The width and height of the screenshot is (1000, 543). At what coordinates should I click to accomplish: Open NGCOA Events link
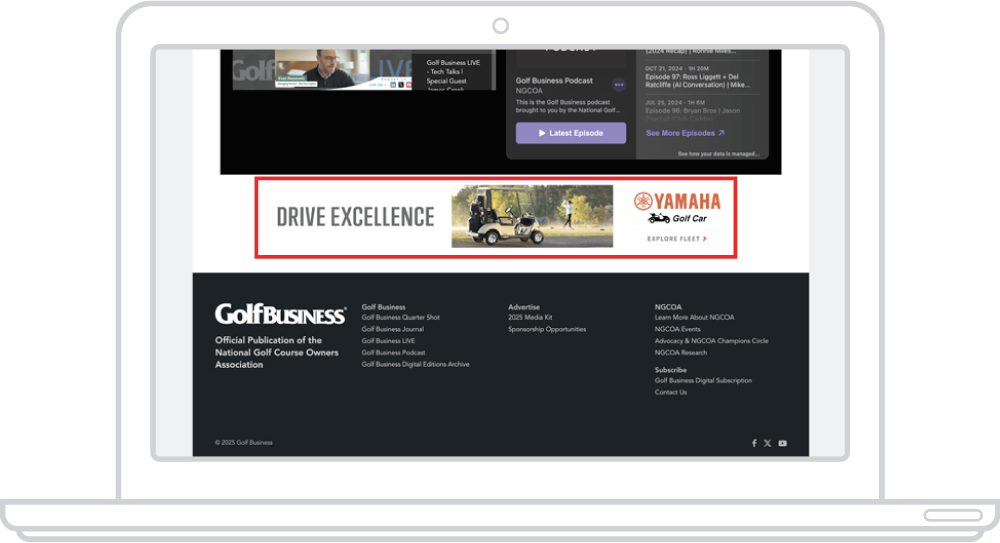(x=677, y=329)
